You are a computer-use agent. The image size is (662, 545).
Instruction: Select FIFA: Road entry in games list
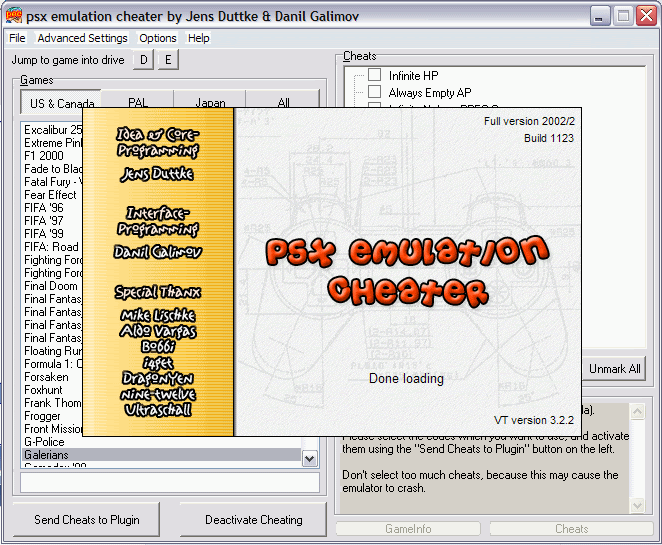coord(51,247)
